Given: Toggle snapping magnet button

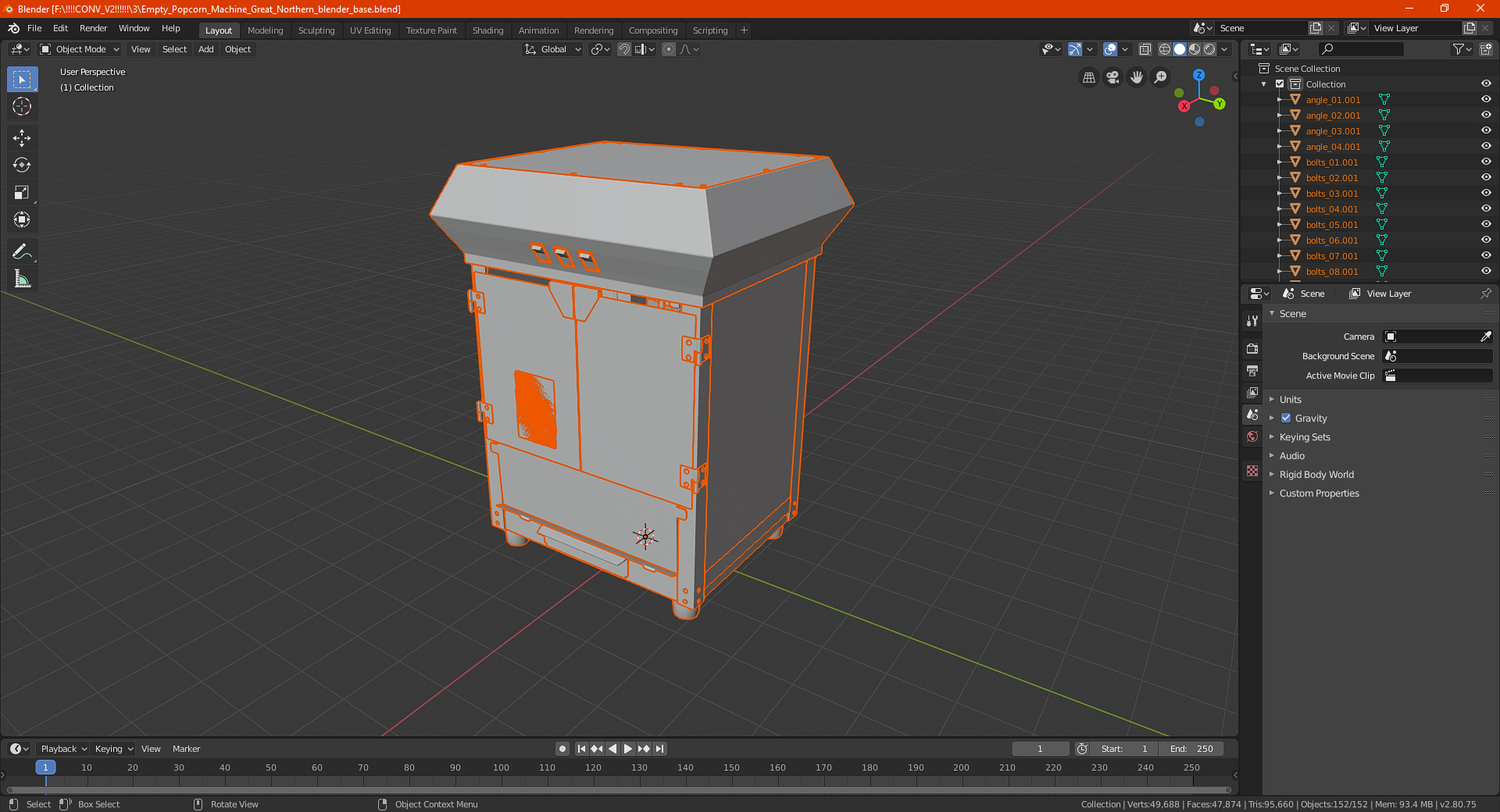Looking at the screenshot, I should coord(624,49).
